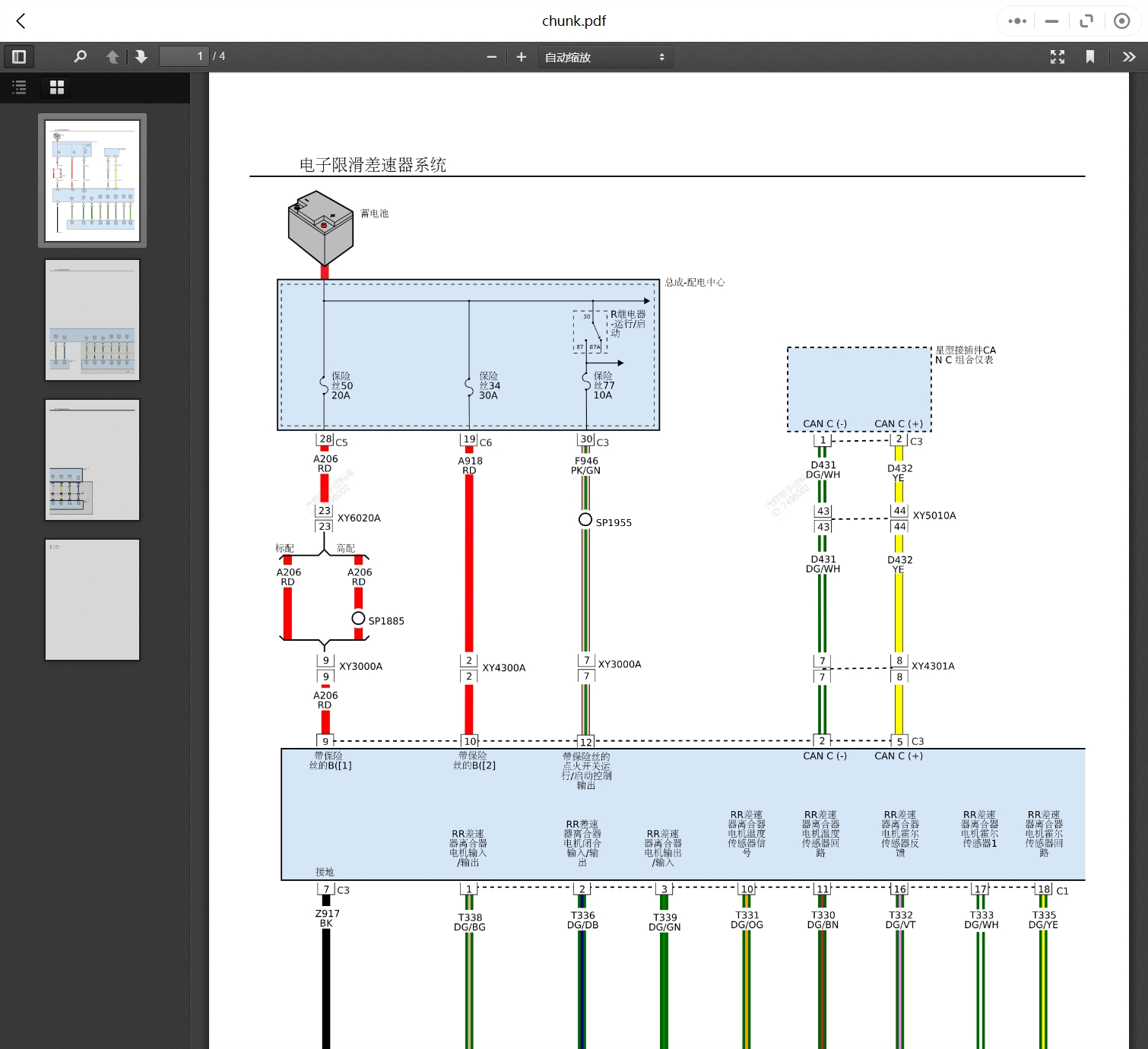Zoom out with minus button
1148x1049 pixels.
(x=492, y=57)
